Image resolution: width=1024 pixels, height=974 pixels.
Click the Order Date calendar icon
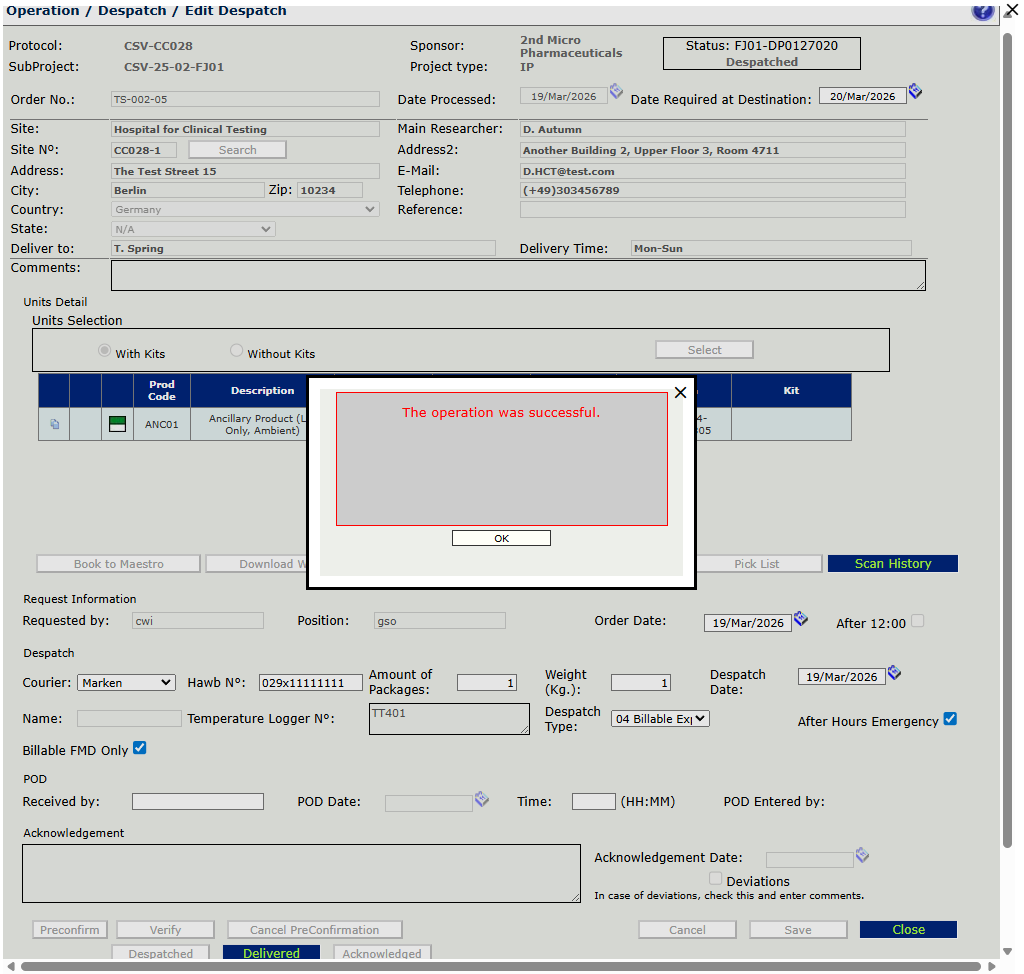[x=800, y=620]
